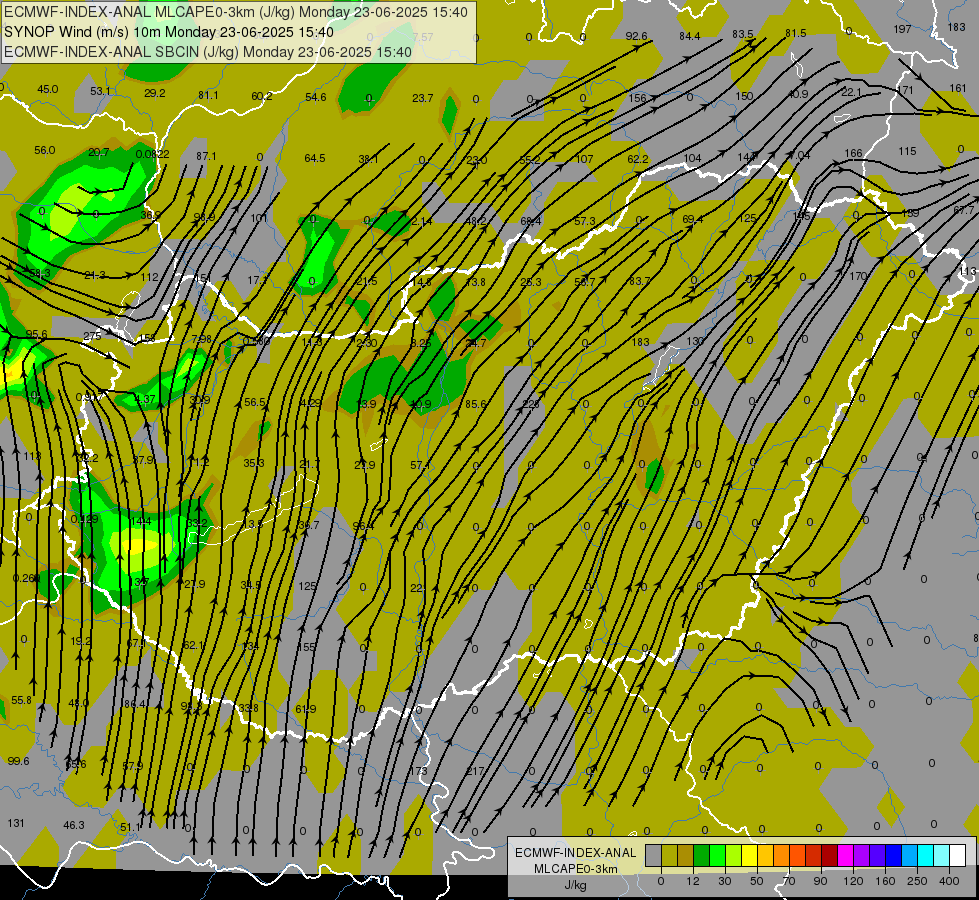979x900 pixels.
Task: Click the station value 53.1
Action: point(101,91)
